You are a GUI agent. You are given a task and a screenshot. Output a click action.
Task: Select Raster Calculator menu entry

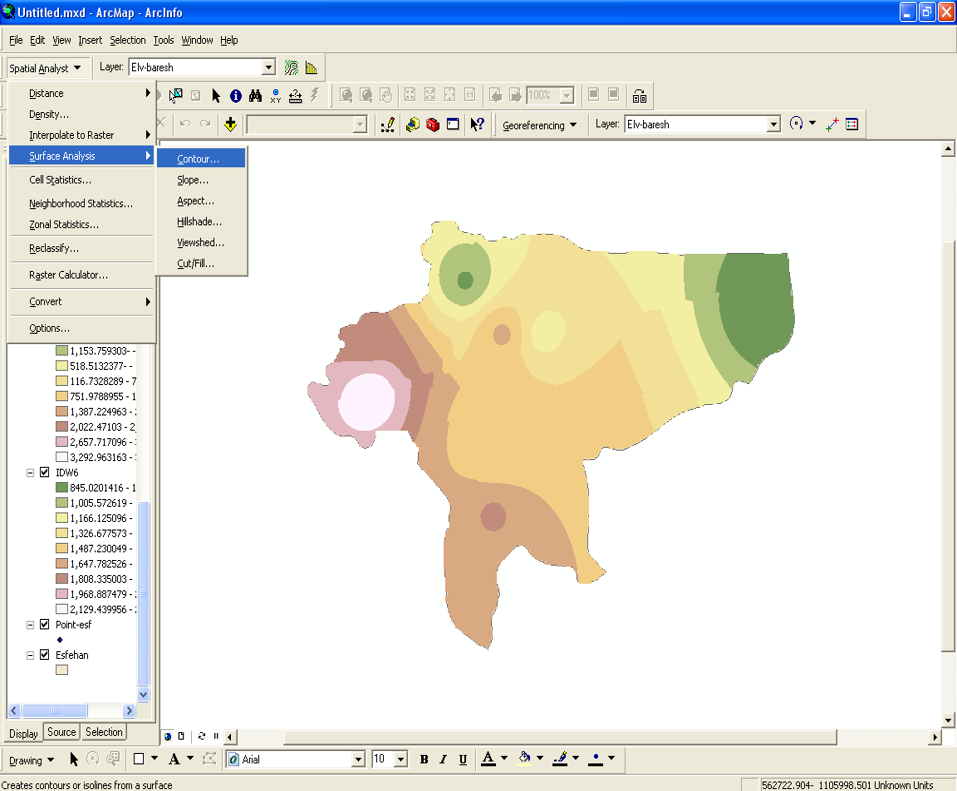coord(68,275)
